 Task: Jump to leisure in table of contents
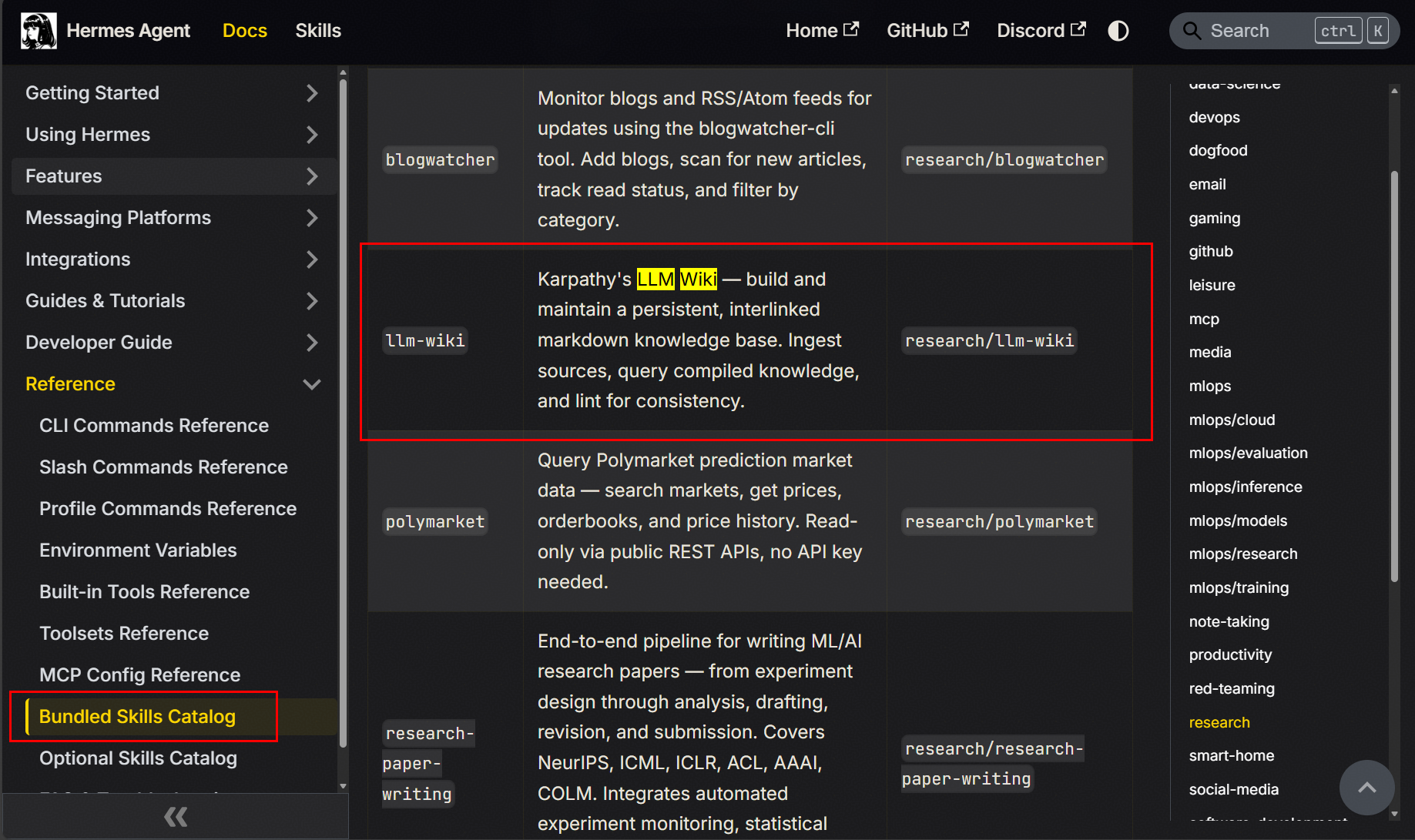tap(1212, 285)
